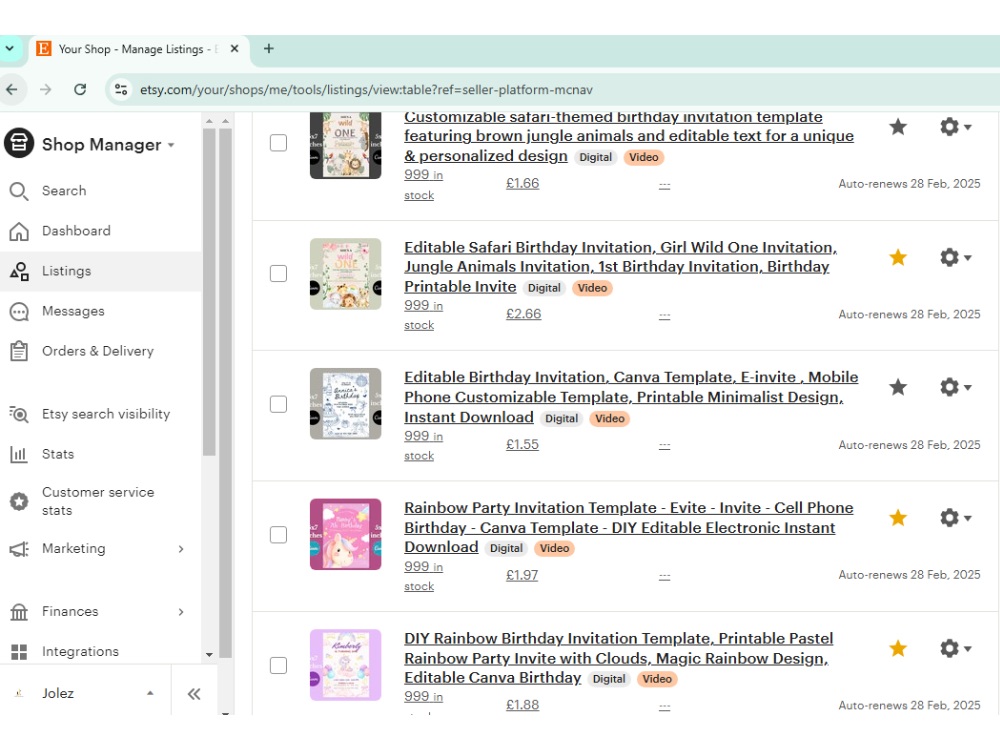Open Messages in the sidebar
This screenshot has height=750, width=1000.
(x=101, y=311)
